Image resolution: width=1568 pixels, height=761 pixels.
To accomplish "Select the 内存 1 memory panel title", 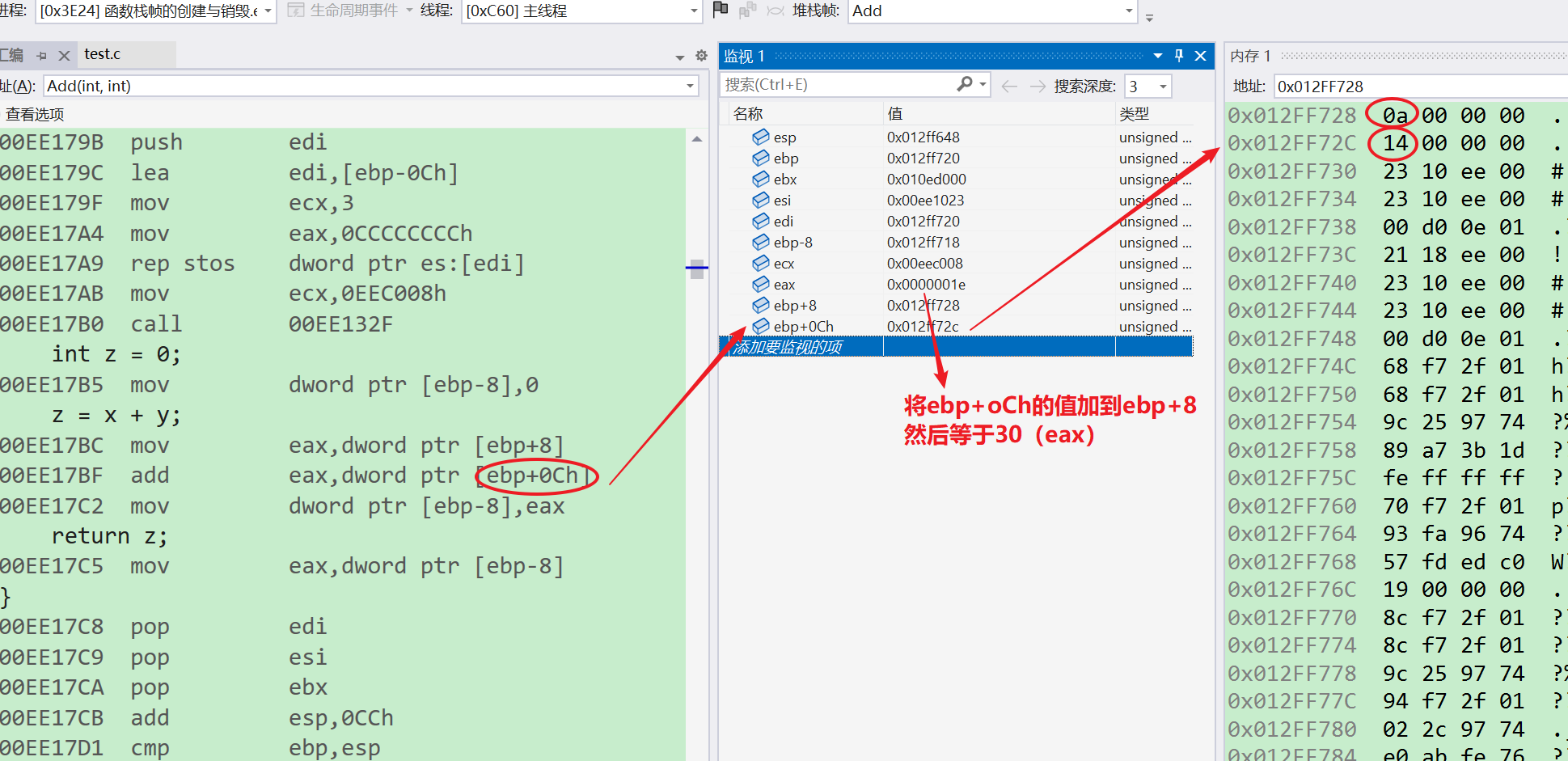I will point(1250,56).
